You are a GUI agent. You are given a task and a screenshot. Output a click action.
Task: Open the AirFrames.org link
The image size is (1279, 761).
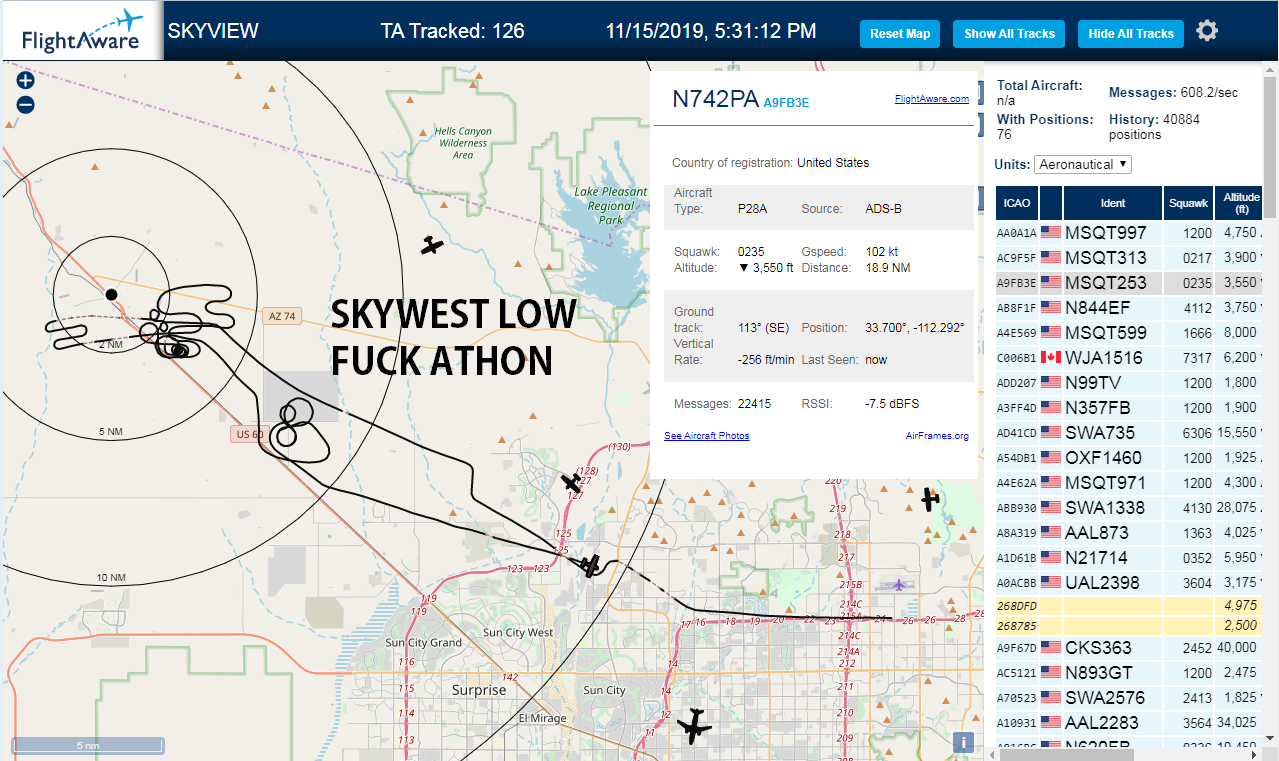coord(937,436)
